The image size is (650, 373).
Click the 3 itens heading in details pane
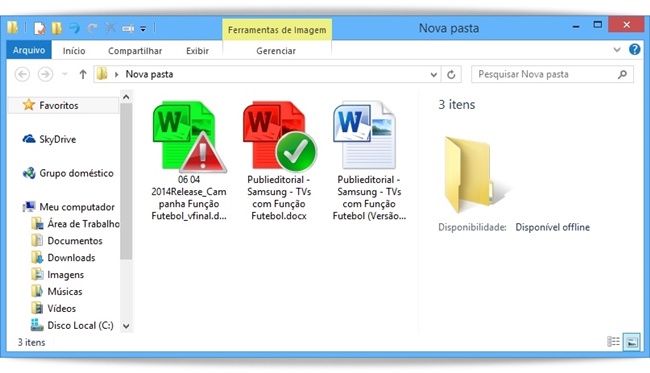click(457, 104)
